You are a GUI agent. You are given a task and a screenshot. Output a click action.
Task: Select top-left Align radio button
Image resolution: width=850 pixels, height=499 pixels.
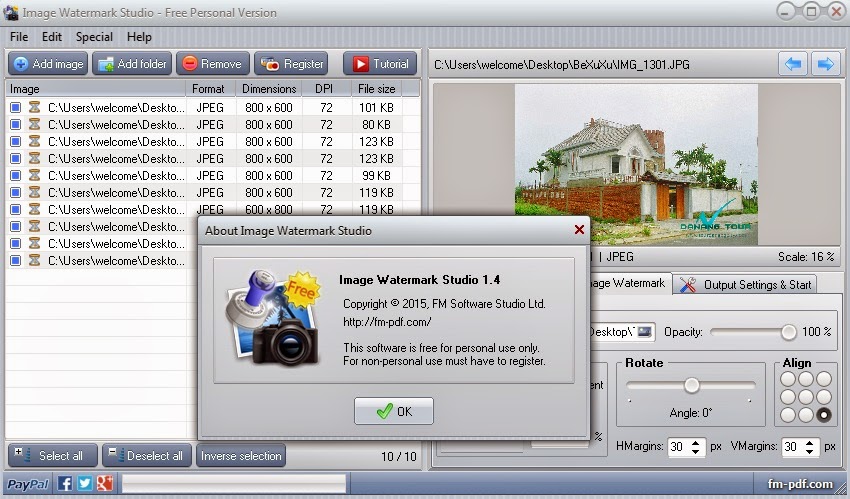click(788, 379)
